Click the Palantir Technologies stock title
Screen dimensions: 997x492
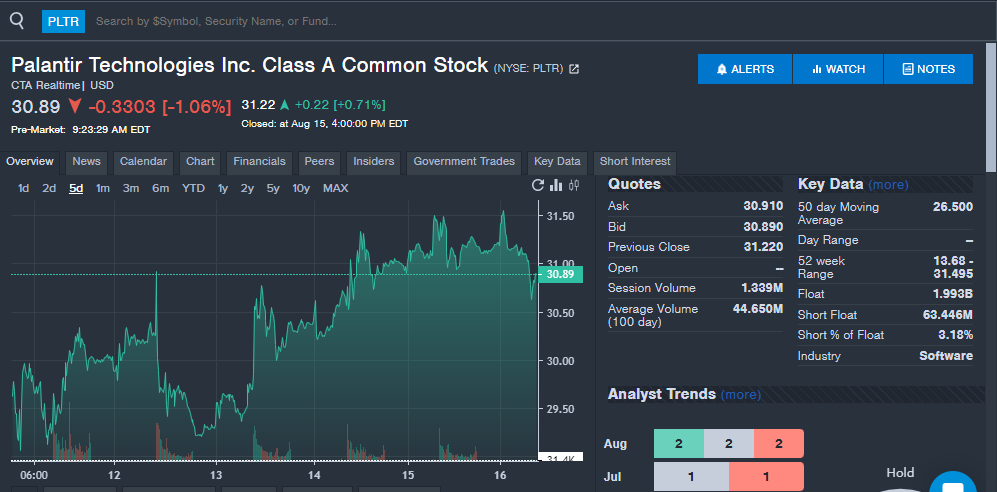[249, 65]
